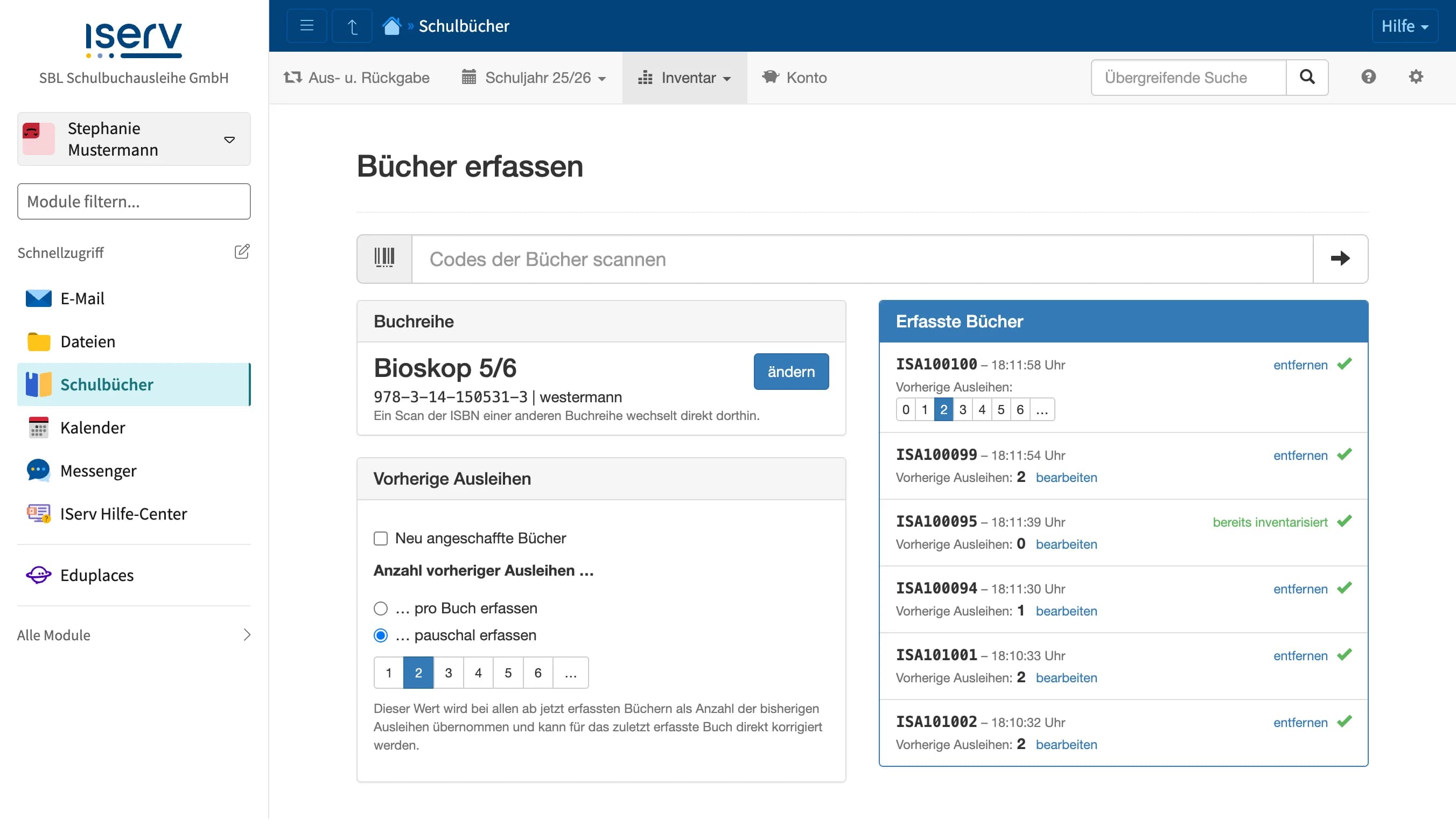The width and height of the screenshot is (1456, 825).
Task: Remove ISA100100 via entfernen link
Action: (x=1300, y=365)
